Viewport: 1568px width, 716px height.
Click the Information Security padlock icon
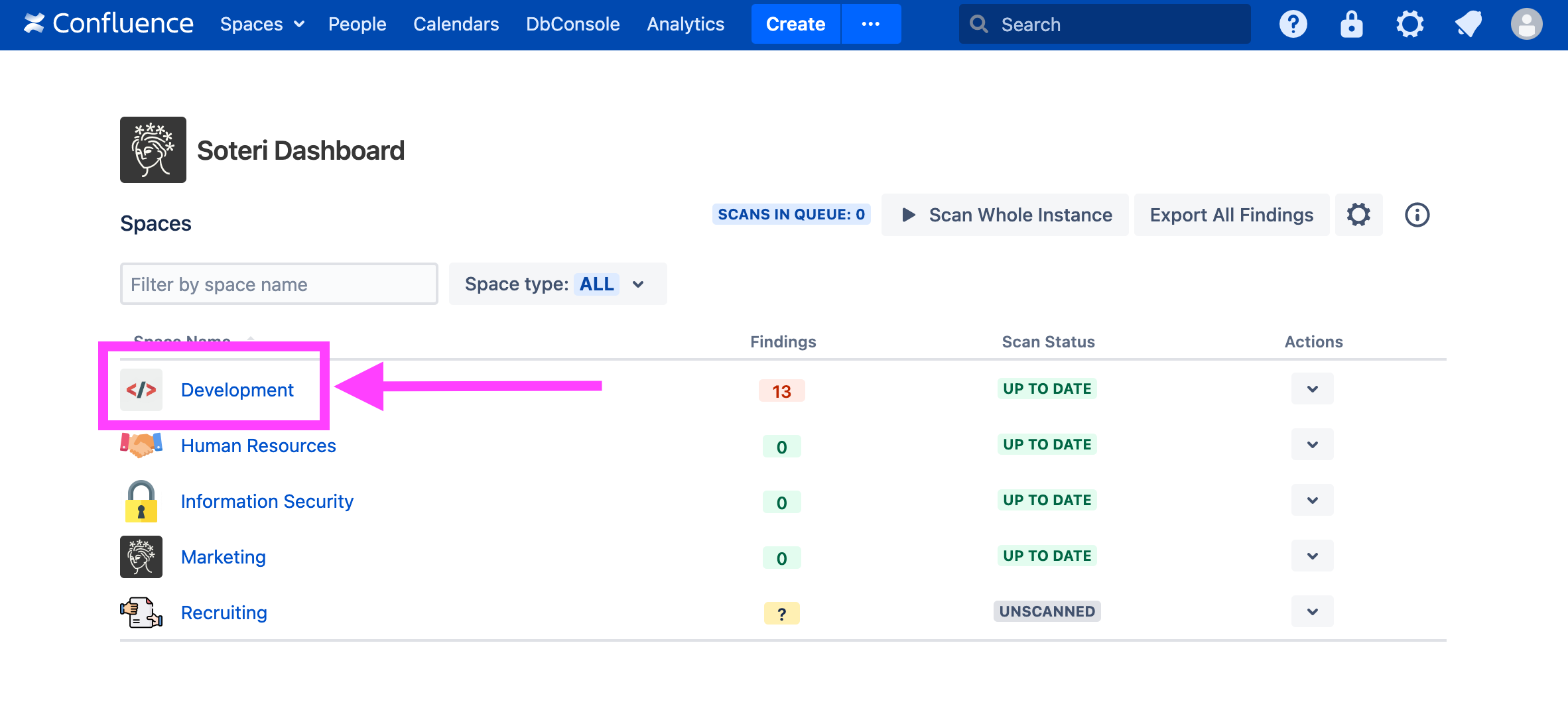click(x=141, y=501)
